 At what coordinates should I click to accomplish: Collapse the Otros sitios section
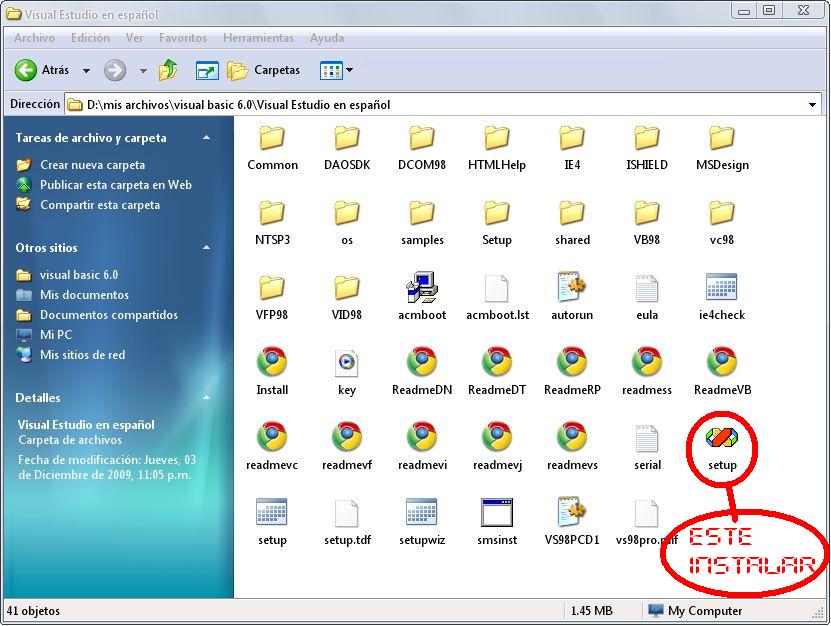[x=207, y=248]
